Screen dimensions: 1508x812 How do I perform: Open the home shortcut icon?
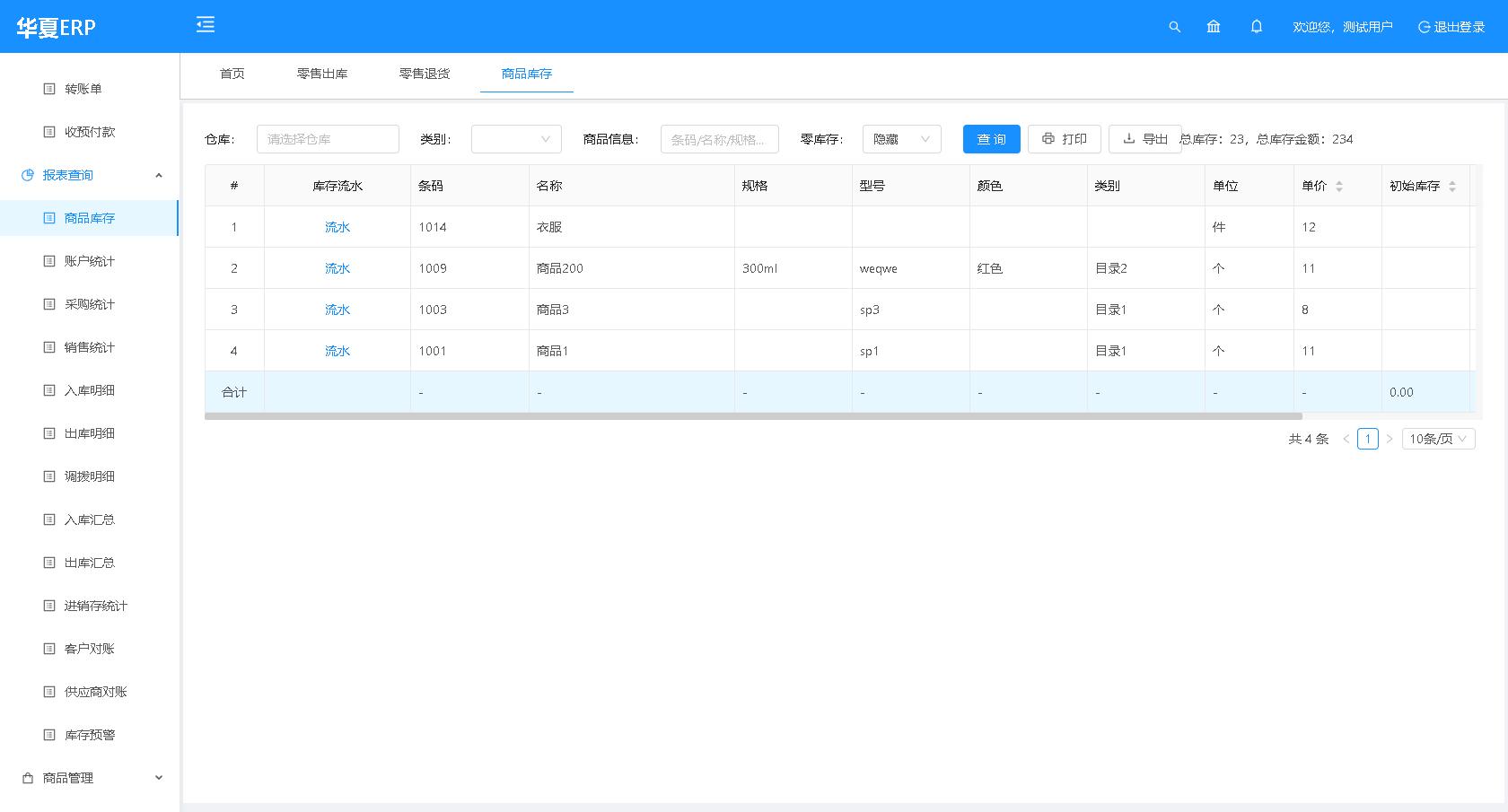point(1213,27)
